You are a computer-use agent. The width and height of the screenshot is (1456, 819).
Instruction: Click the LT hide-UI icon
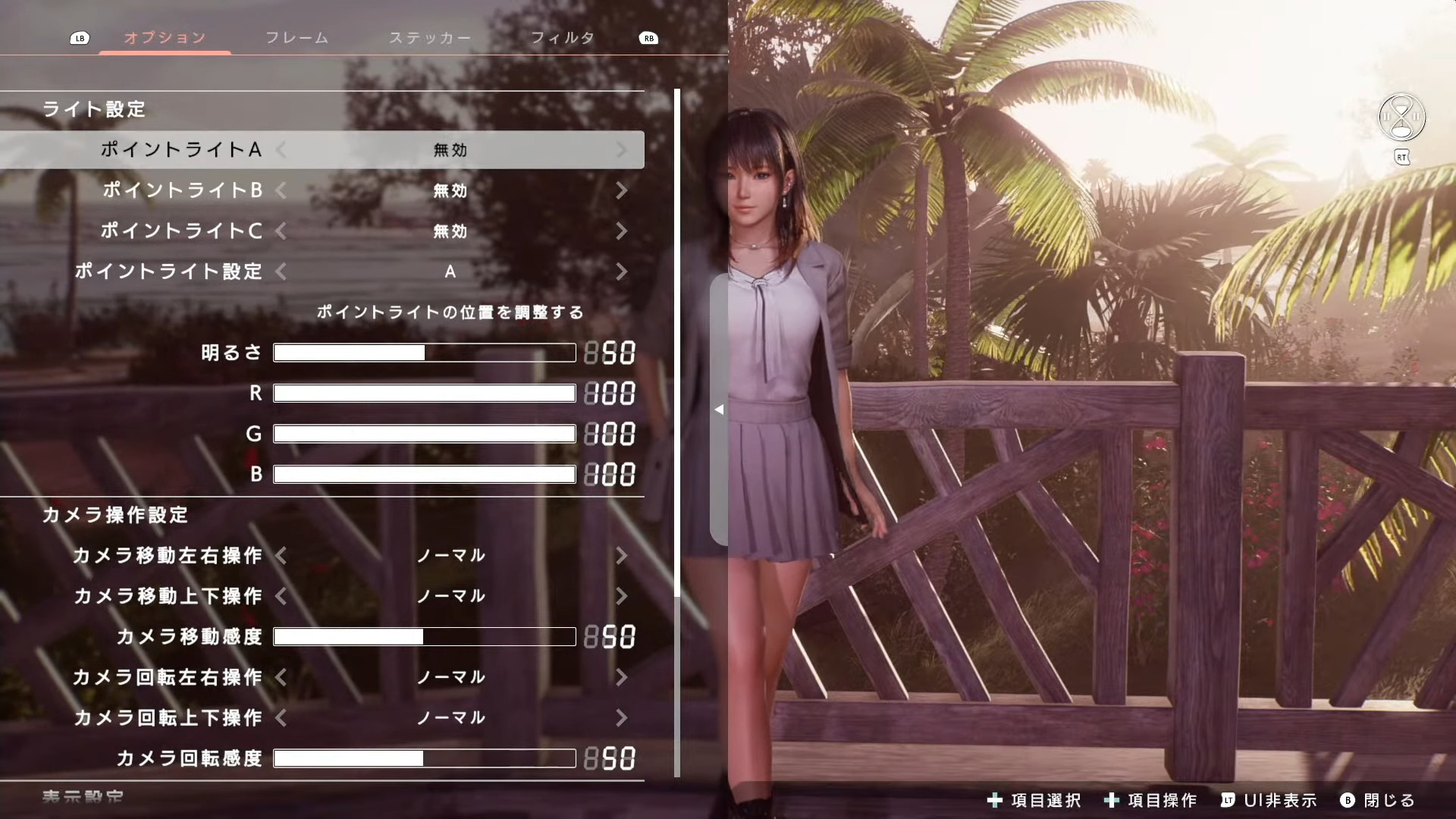coord(1228,800)
